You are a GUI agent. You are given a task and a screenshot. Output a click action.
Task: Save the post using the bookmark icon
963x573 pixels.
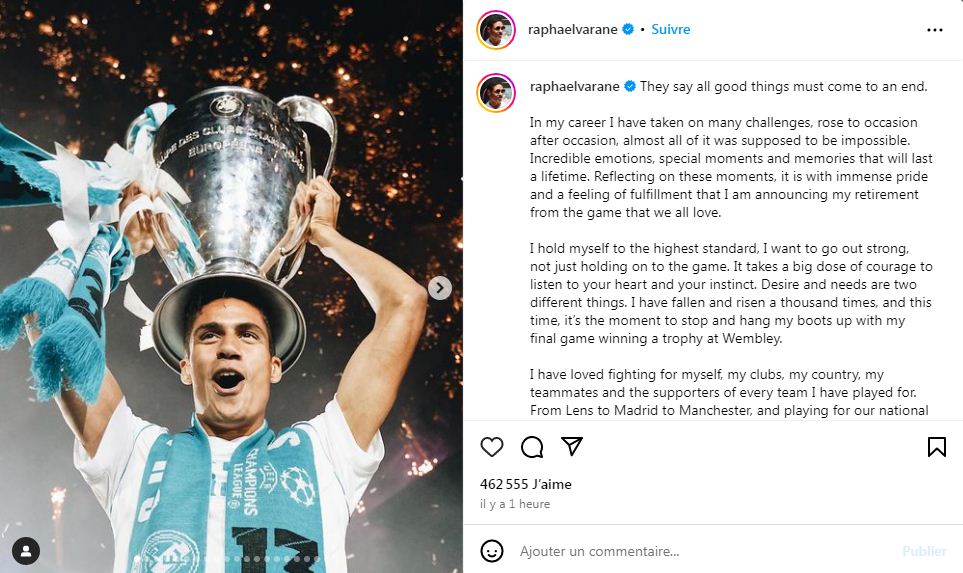[x=936, y=447]
